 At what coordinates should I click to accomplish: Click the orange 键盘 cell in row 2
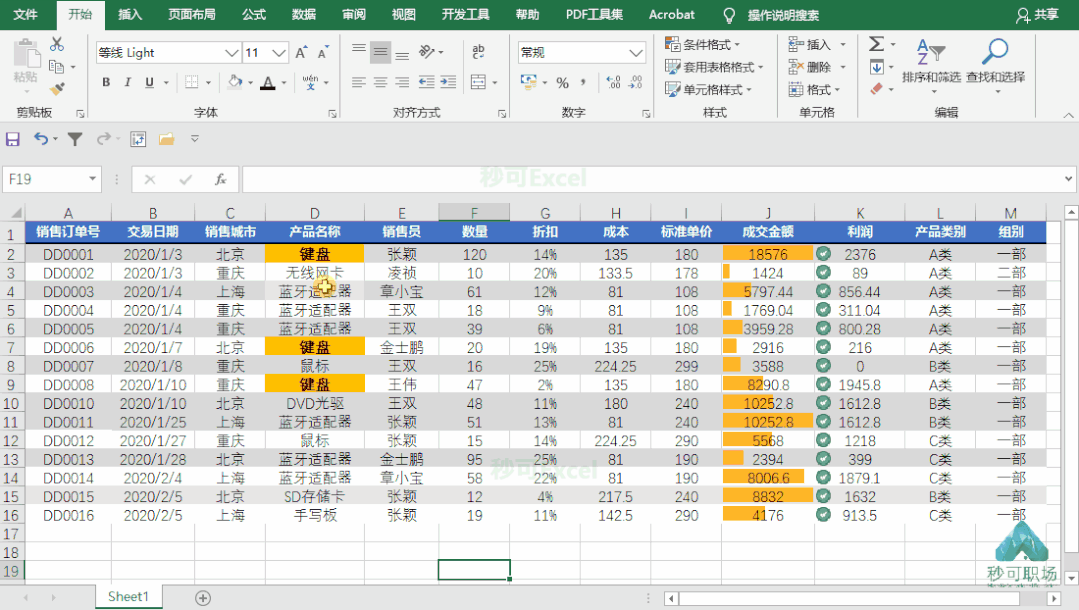314,254
